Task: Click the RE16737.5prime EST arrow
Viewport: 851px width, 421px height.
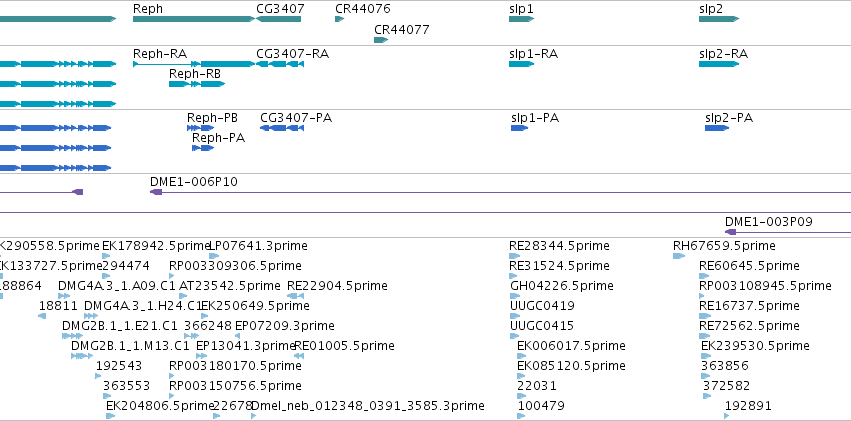Action: (704, 316)
